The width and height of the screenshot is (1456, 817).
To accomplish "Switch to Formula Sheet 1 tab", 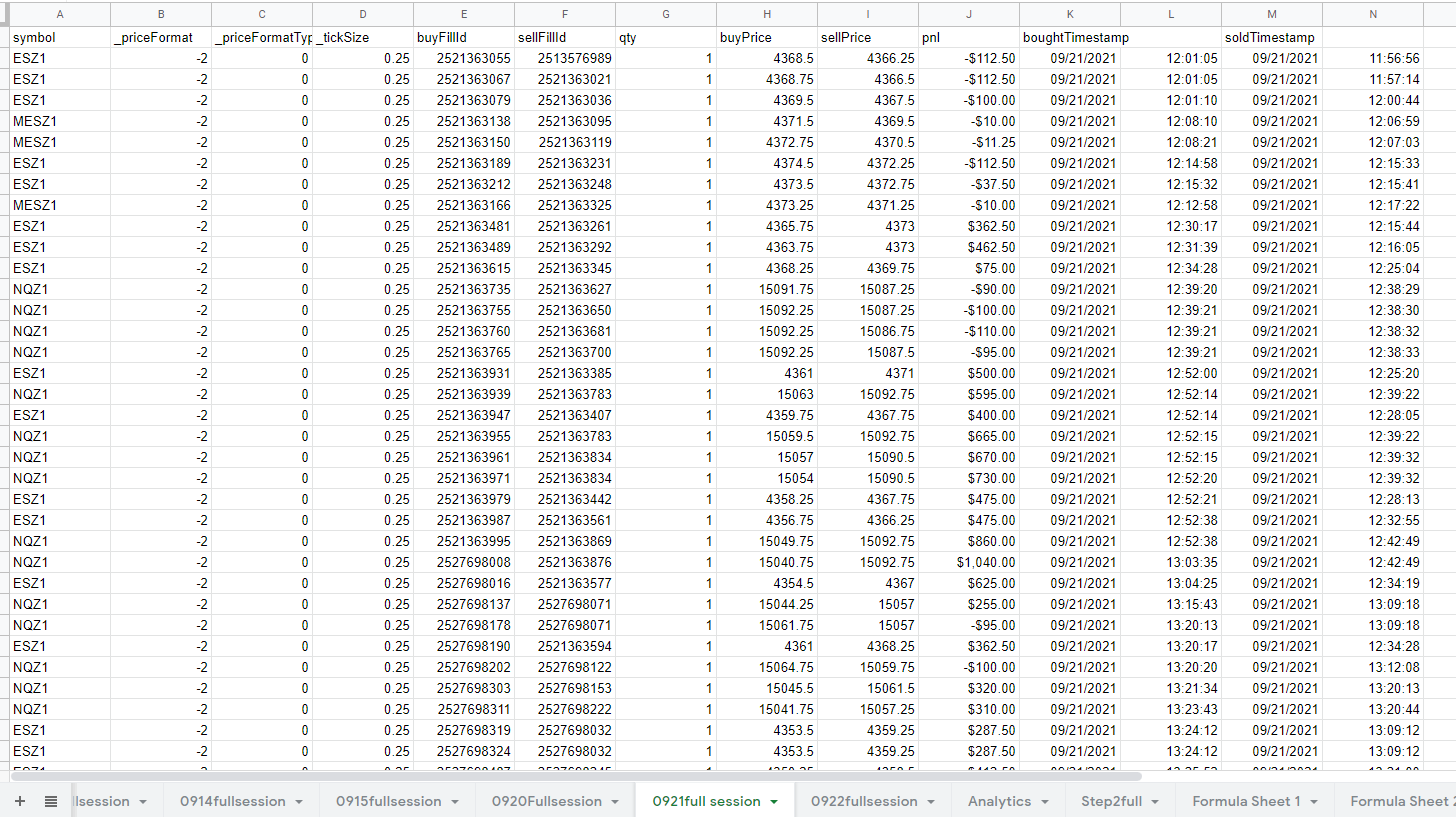I will pos(1246,801).
